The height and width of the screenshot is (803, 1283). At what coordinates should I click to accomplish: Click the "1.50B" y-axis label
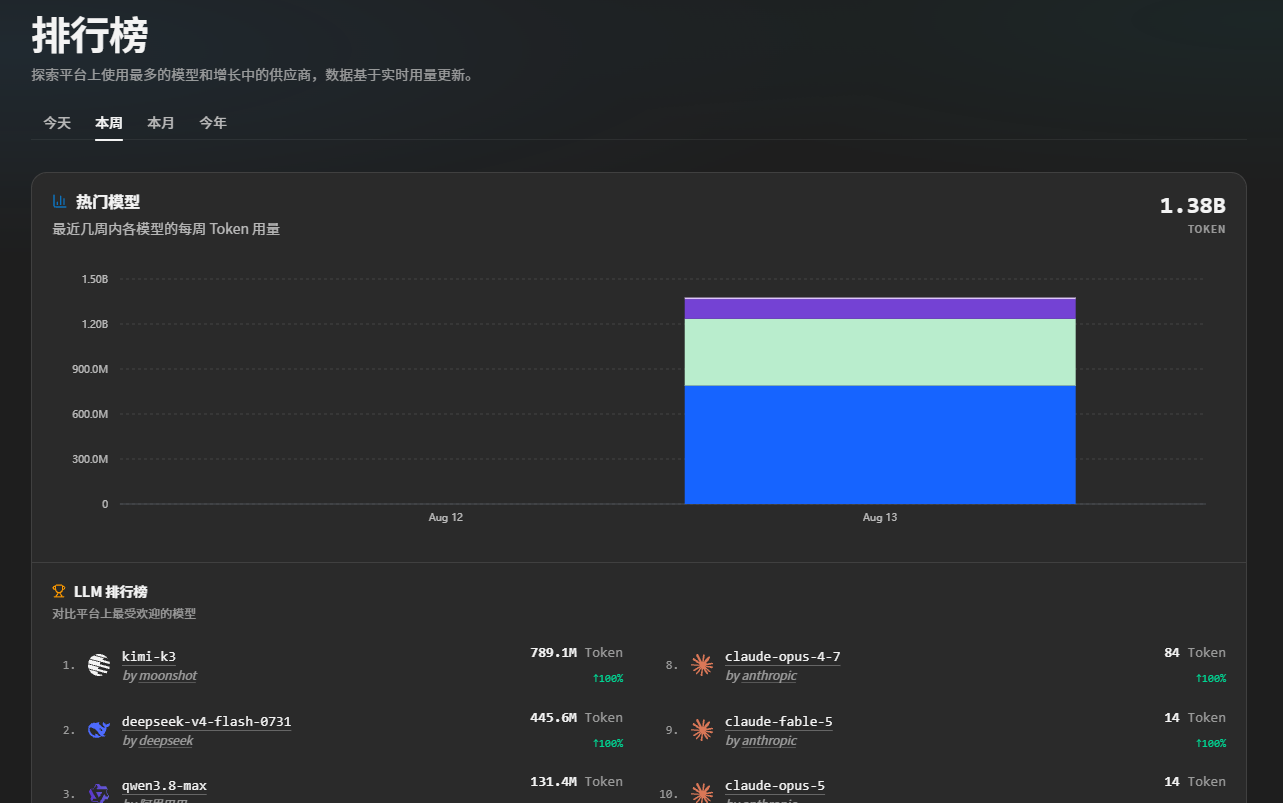click(95, 279)
